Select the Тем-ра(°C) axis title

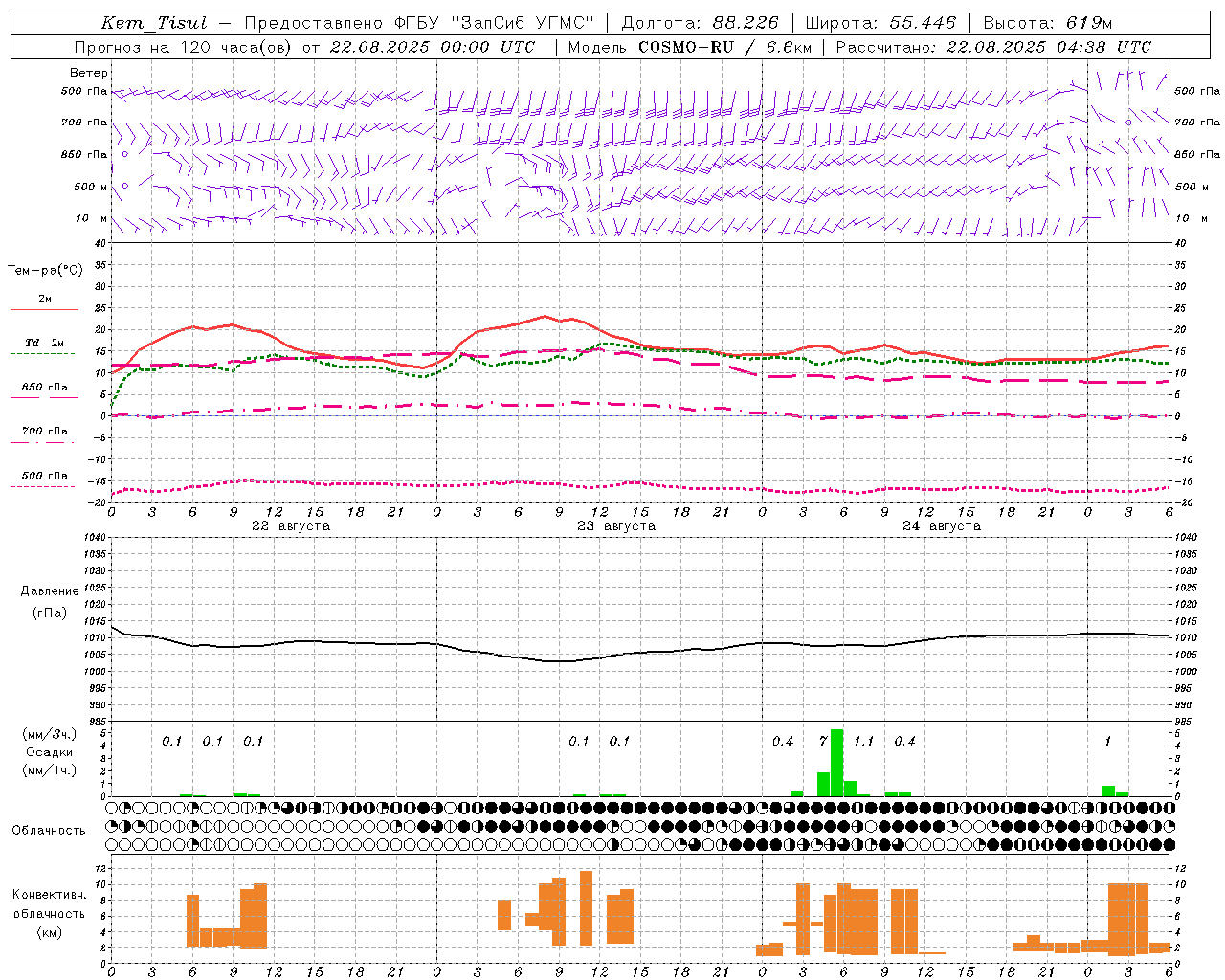pos(45,270)
